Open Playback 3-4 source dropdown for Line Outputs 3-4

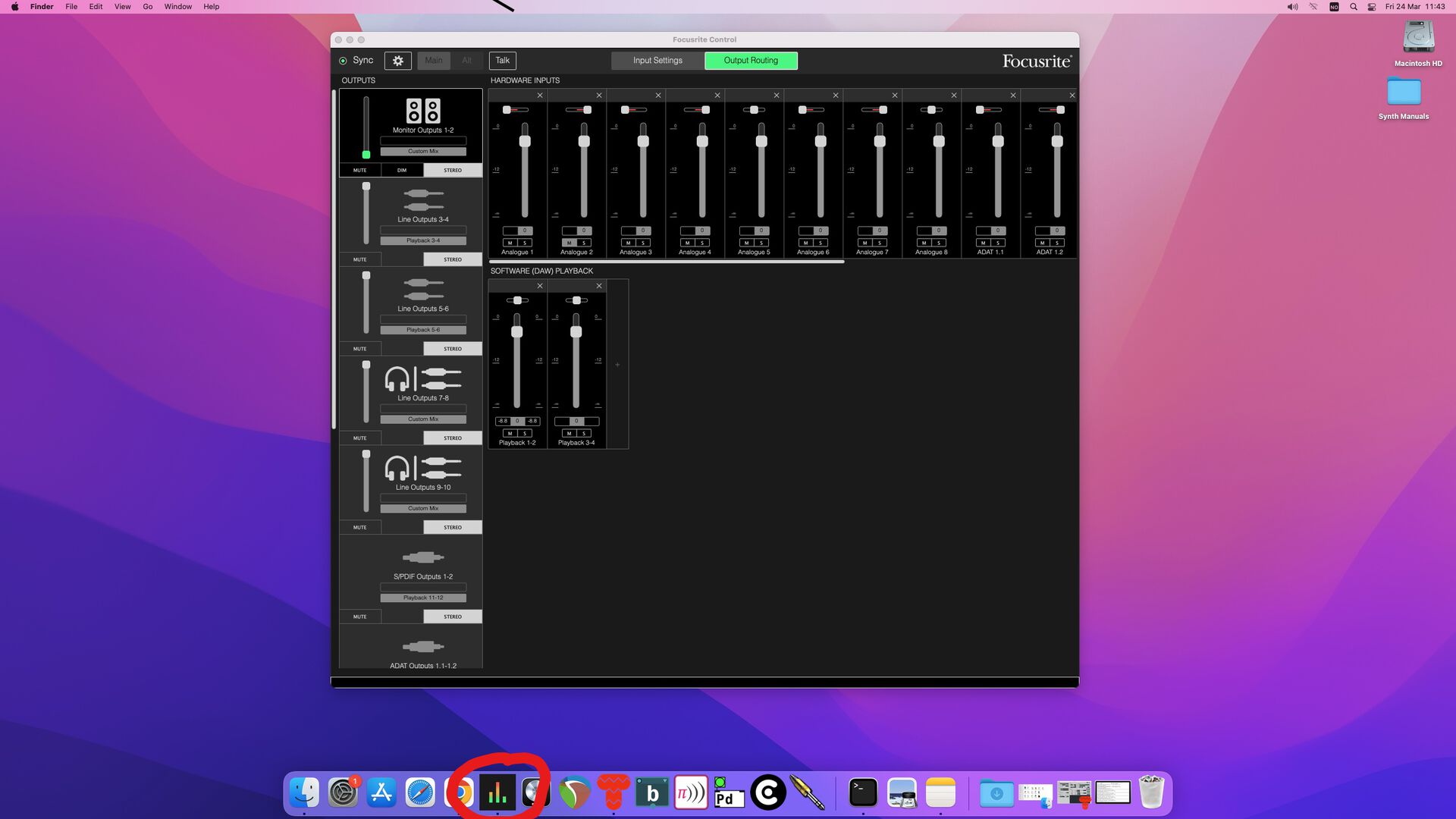tap(423, 241)
